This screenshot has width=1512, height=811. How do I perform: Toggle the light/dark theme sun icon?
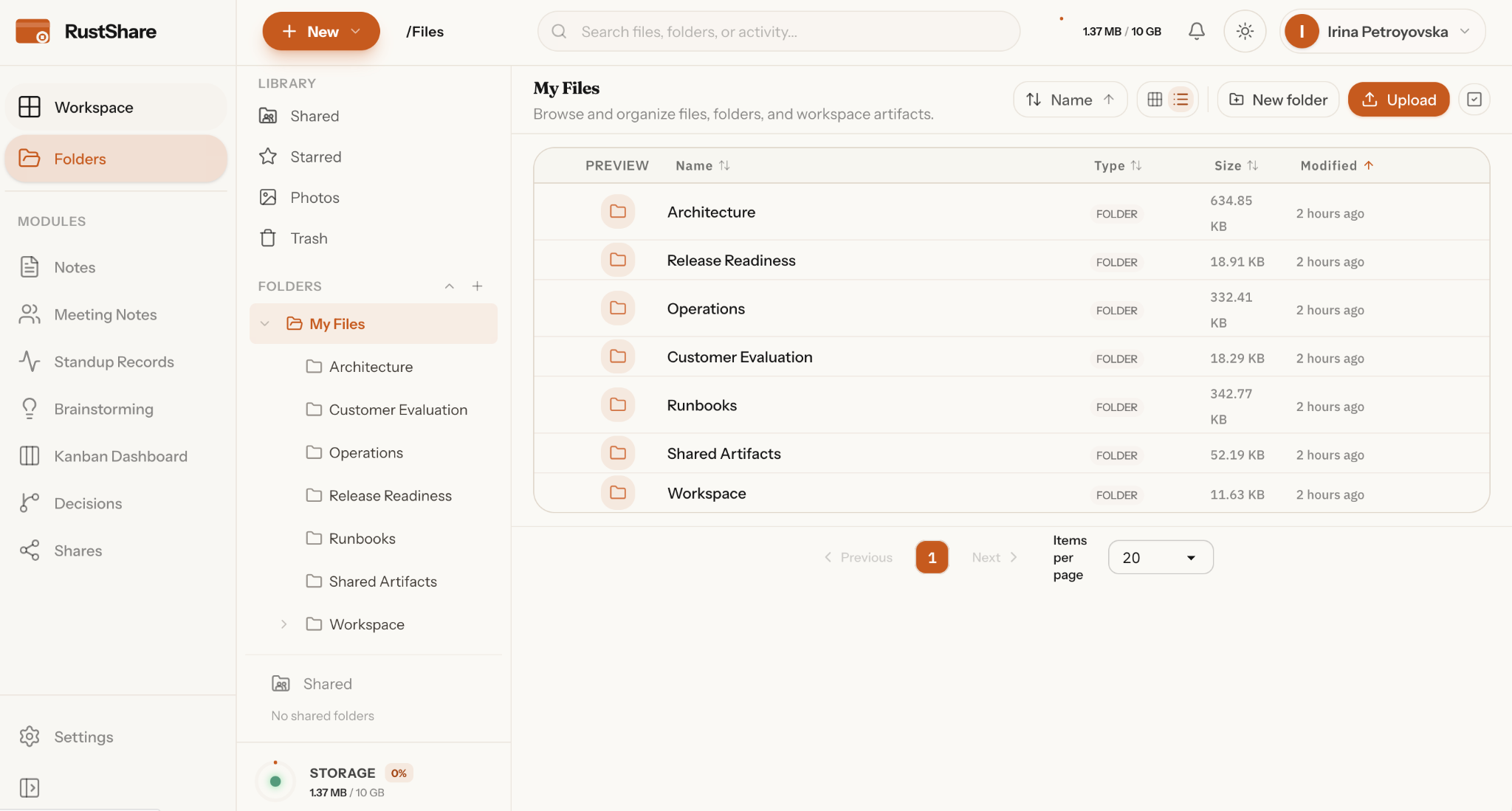pos(1245,31)
